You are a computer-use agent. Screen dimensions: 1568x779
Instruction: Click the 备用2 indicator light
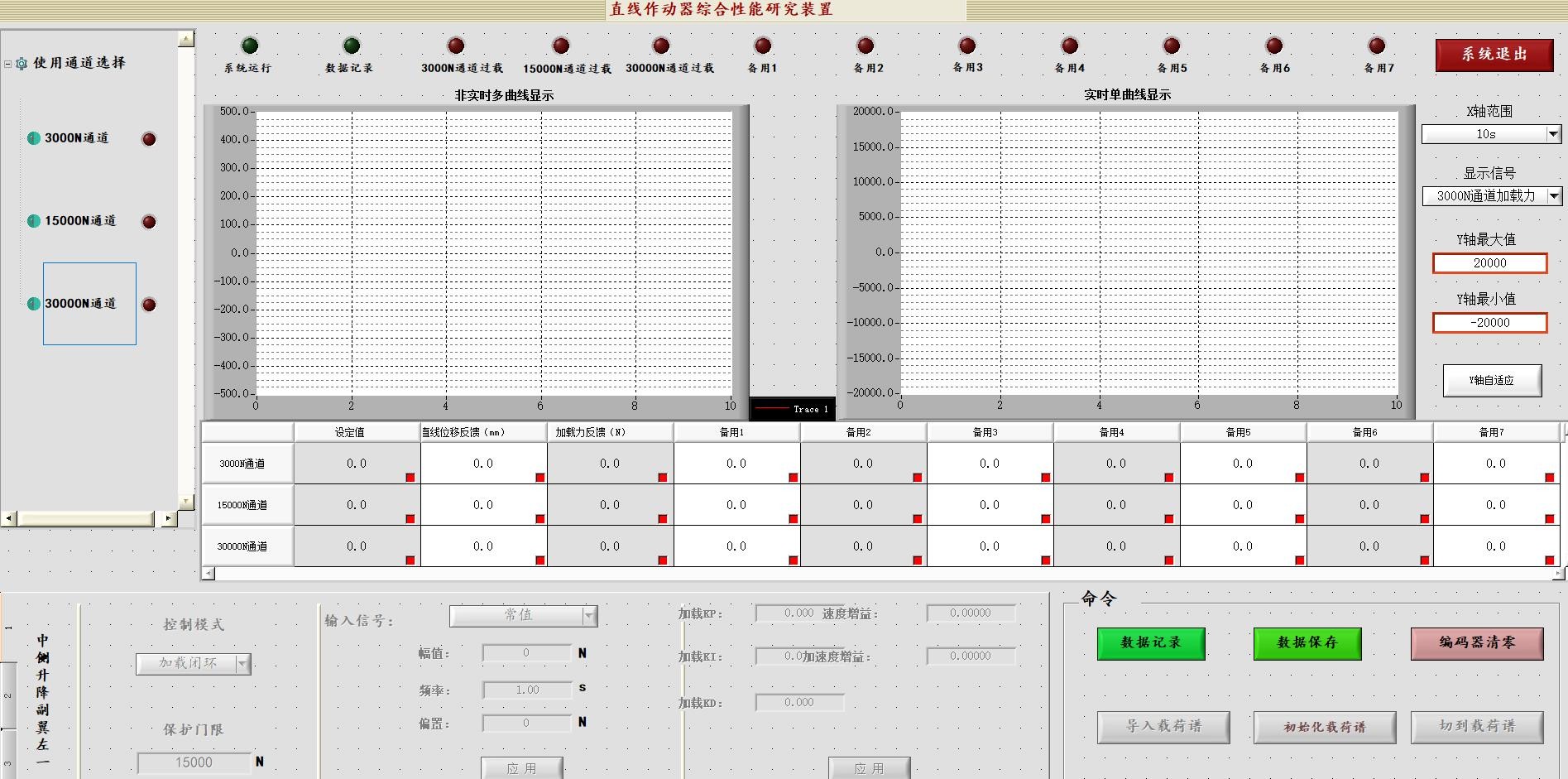[x=866, y=46]
